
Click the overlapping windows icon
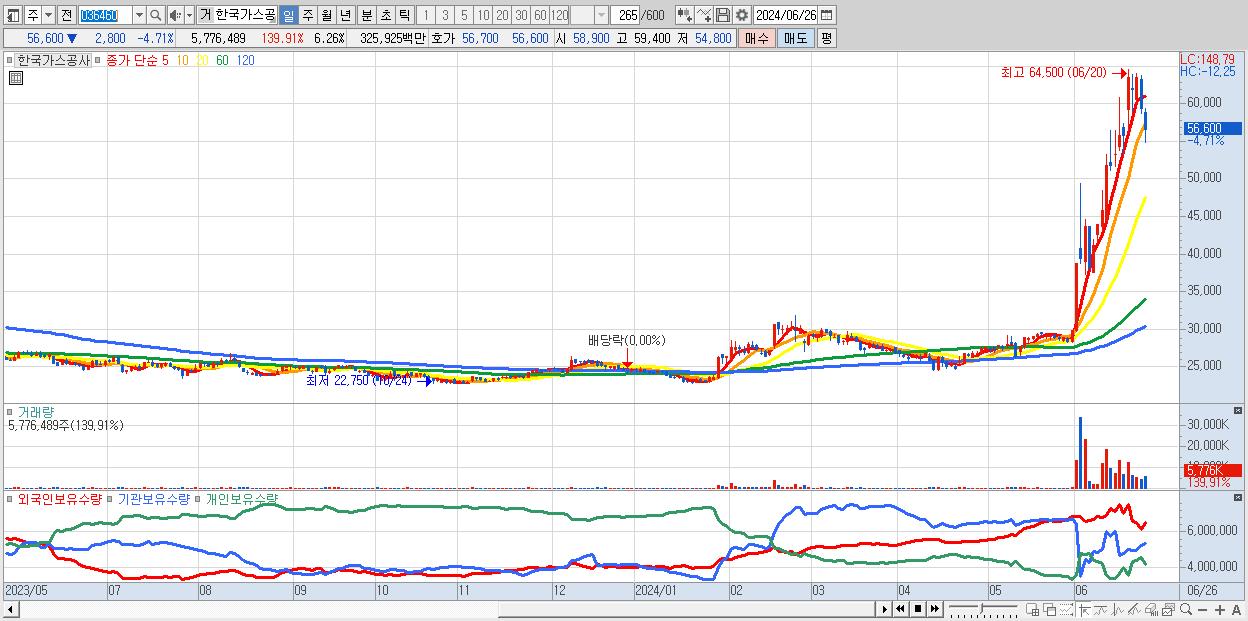pyautogui.click(x=1050, y=609)
